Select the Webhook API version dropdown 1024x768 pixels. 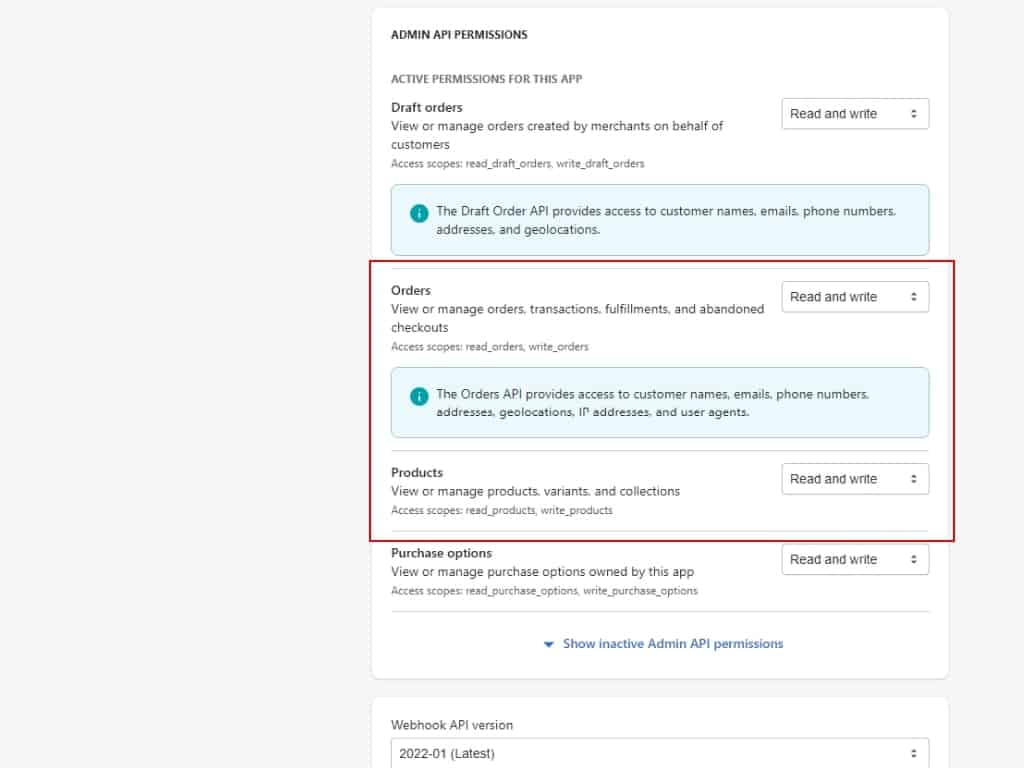pos(659,753)
